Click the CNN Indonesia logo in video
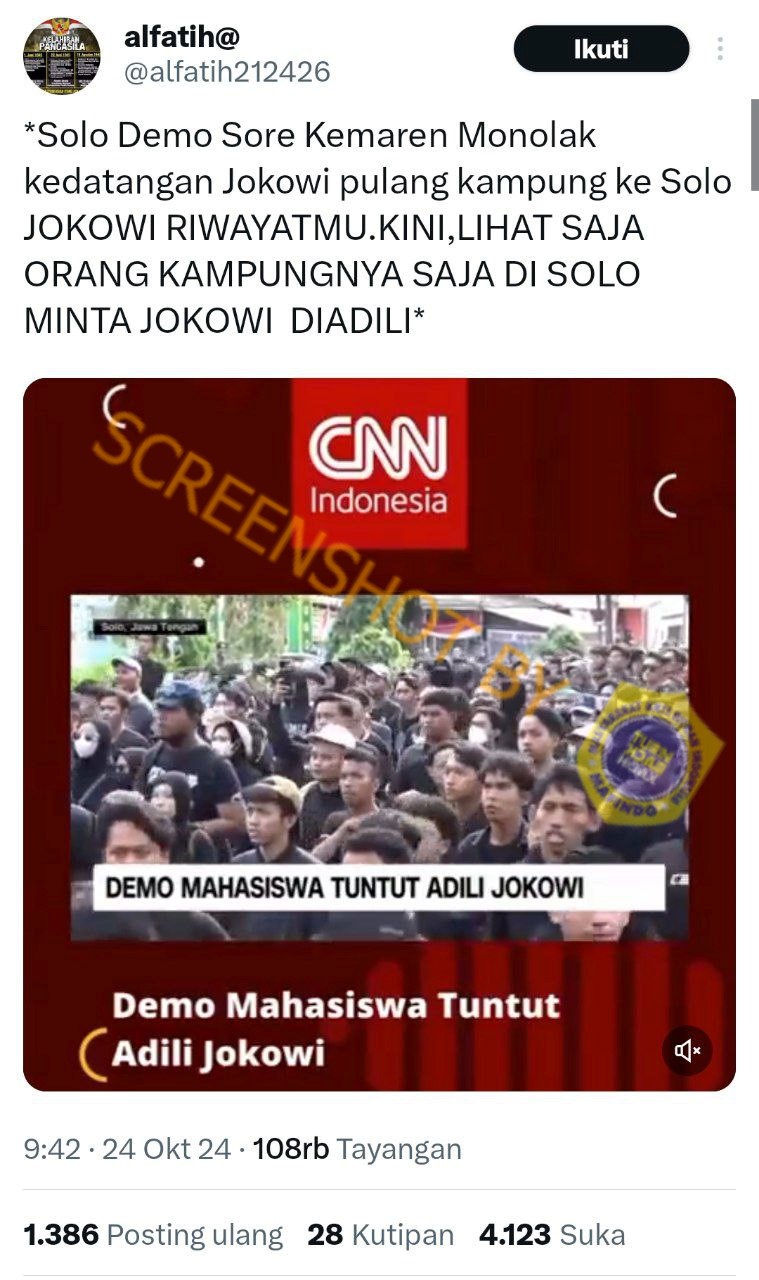 pos(379,464)
